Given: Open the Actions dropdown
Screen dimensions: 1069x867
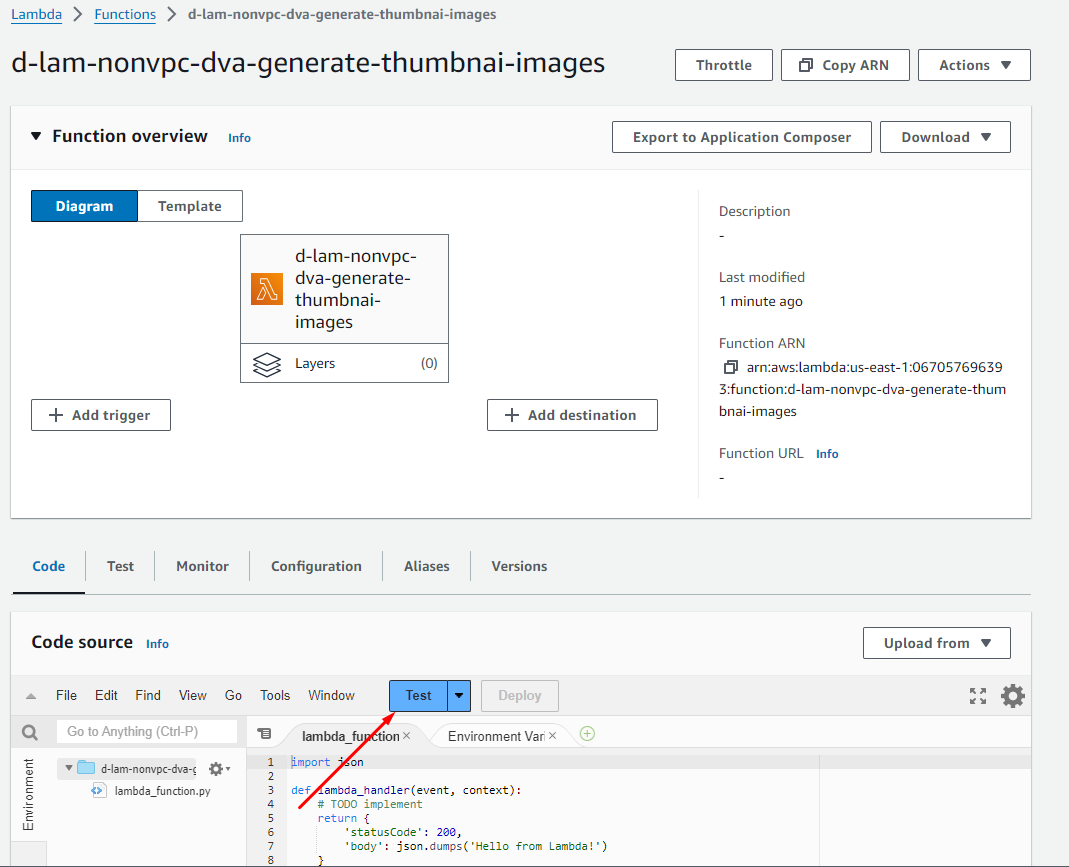Looking at the screenshot, I should coord(974,65).
